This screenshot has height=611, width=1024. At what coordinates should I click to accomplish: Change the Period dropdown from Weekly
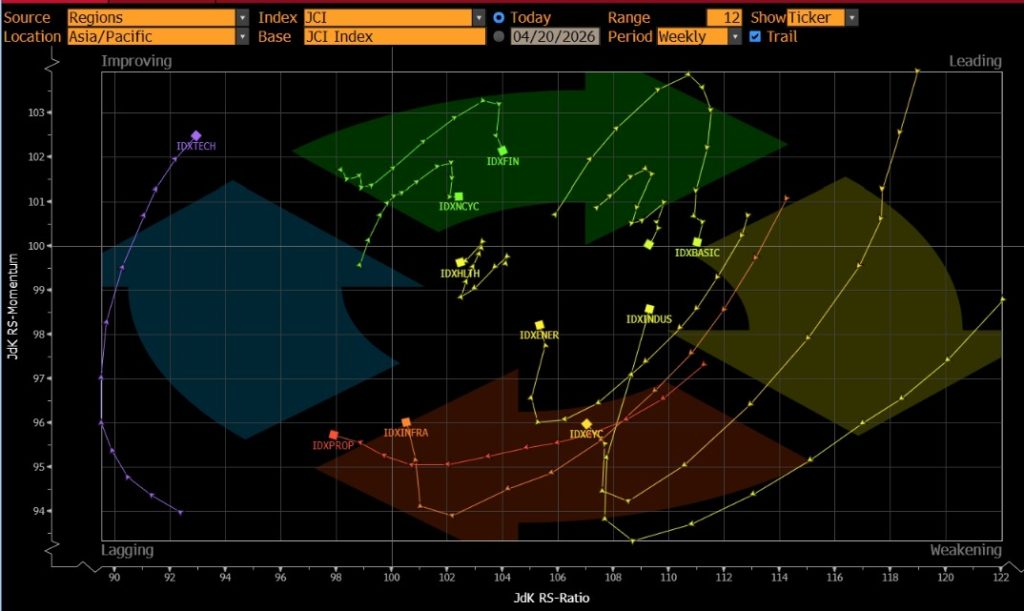[x=699, y=37]
